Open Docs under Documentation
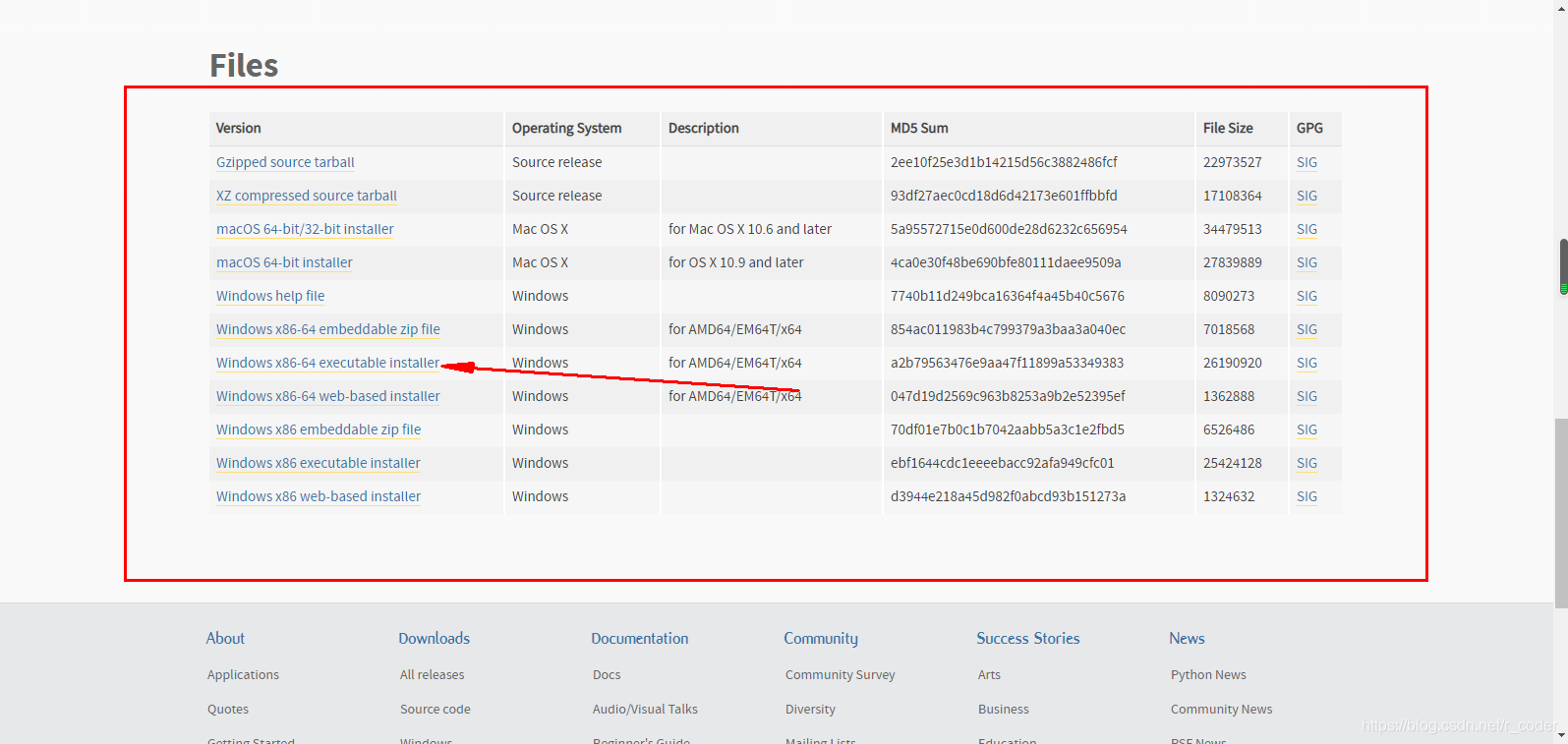 click(607, 674)
